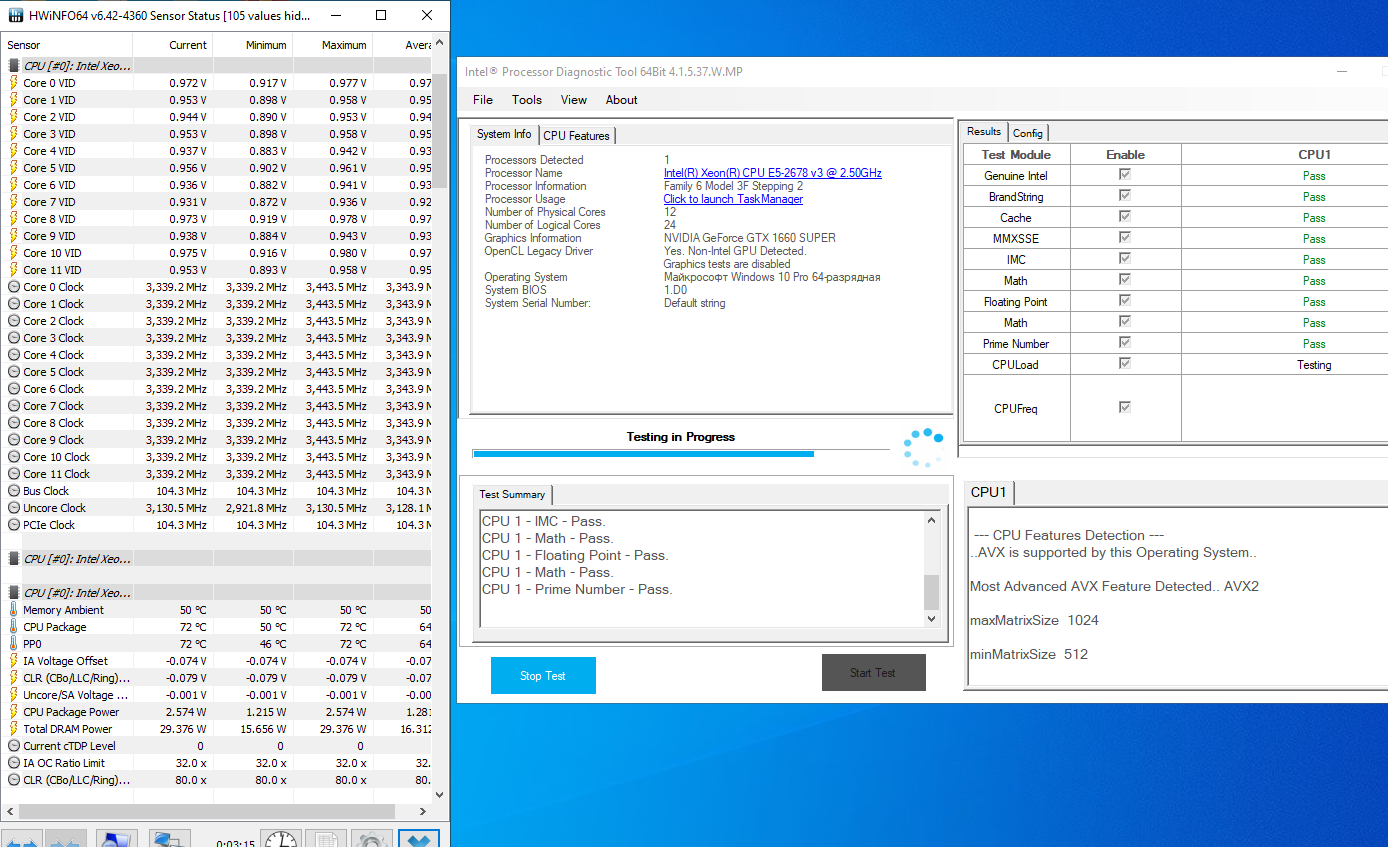Toggle the Floating Point enable checkbox
The image size is (1388, 847).
(x=1125, y=301)
